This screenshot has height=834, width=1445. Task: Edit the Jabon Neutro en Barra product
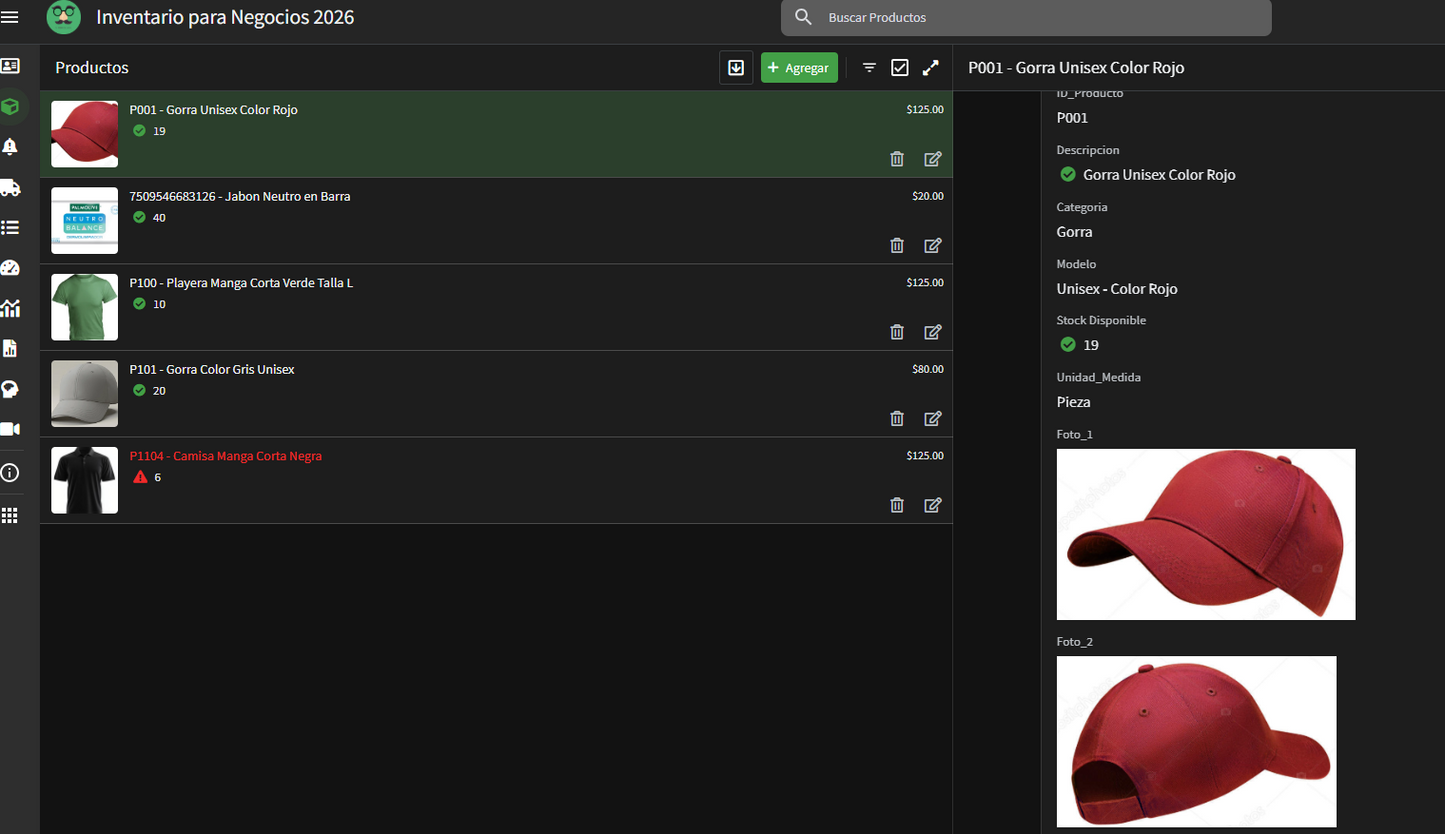coord(933,245)
